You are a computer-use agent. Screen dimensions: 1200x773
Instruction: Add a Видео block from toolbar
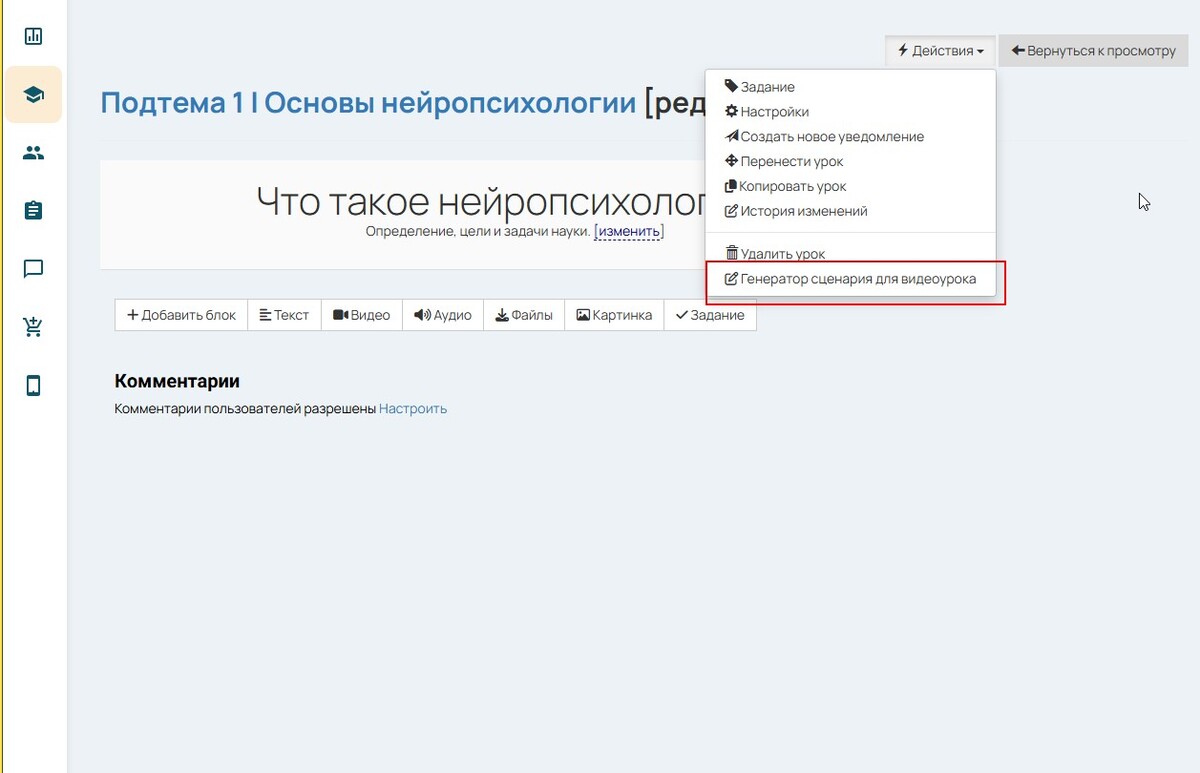361,315
